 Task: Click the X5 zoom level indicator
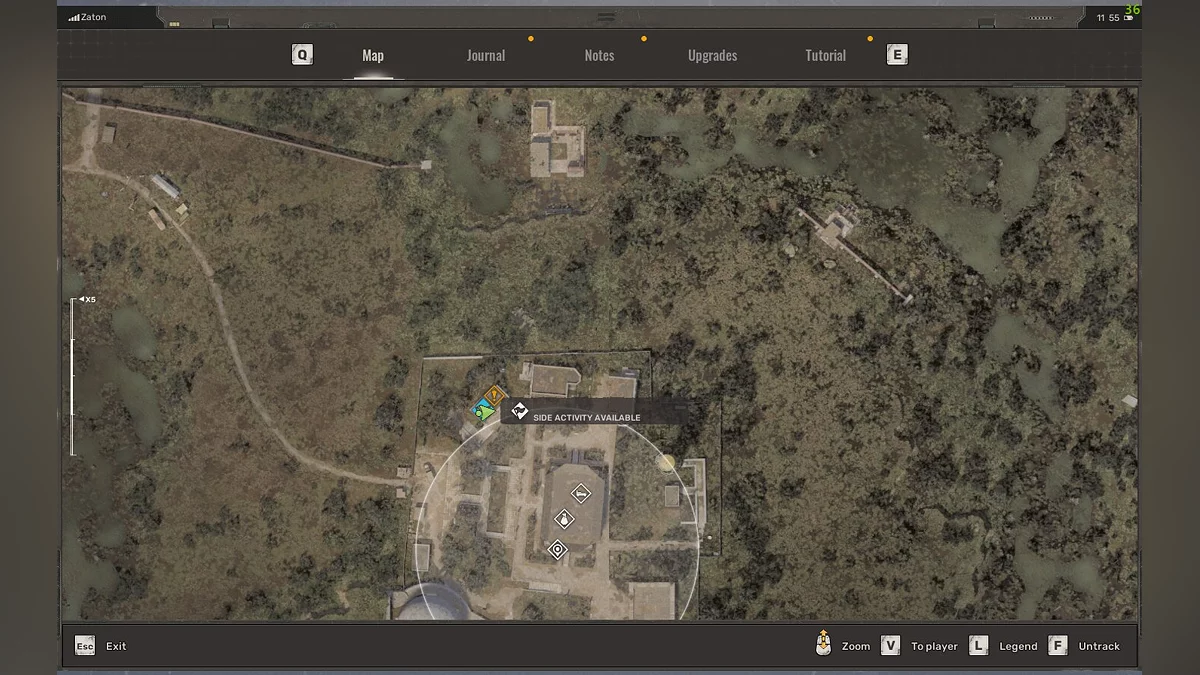(88, 299)
